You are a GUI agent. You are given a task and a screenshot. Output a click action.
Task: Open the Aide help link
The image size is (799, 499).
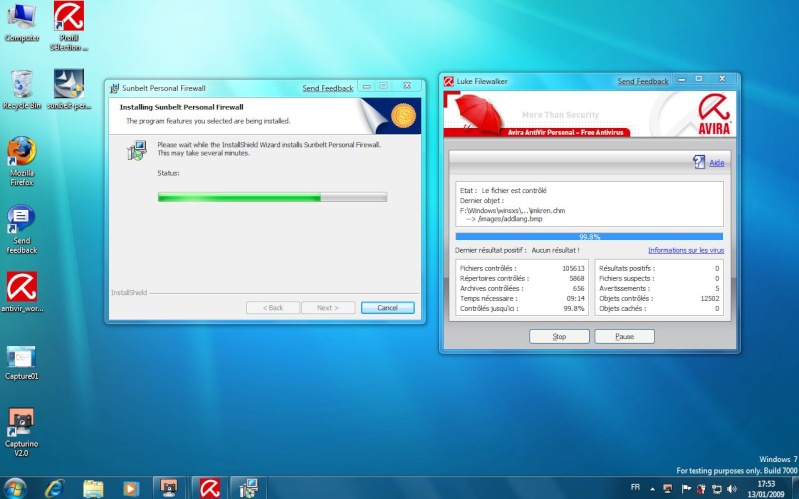click(716, 163)
